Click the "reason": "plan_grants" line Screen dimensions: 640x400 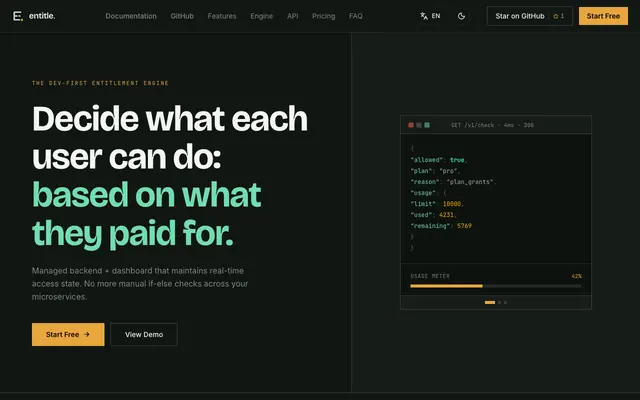(x=453, y=182)
